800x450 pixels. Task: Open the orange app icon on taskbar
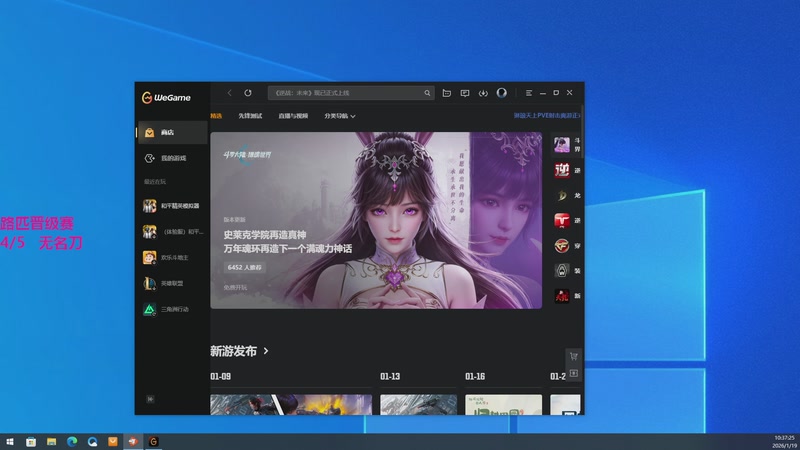tap(113, 442)
